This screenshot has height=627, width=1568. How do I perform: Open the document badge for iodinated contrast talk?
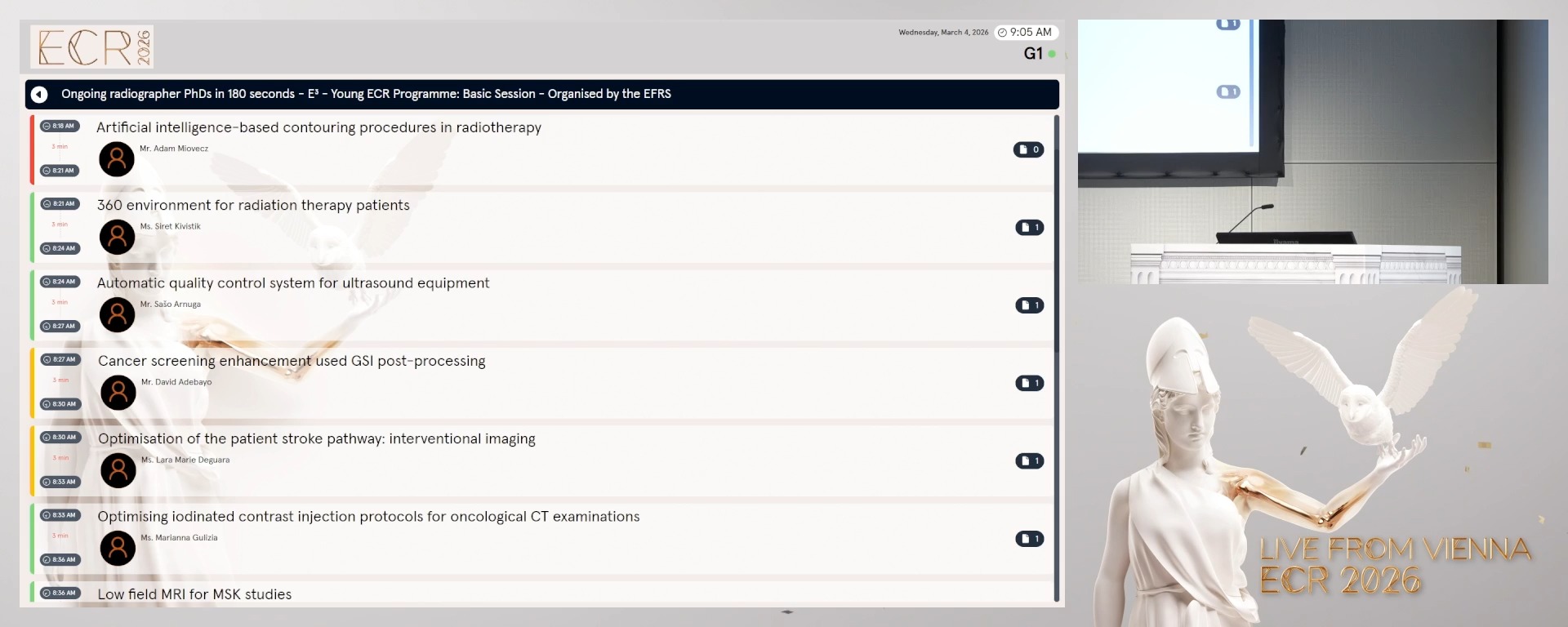(1029, 539)
